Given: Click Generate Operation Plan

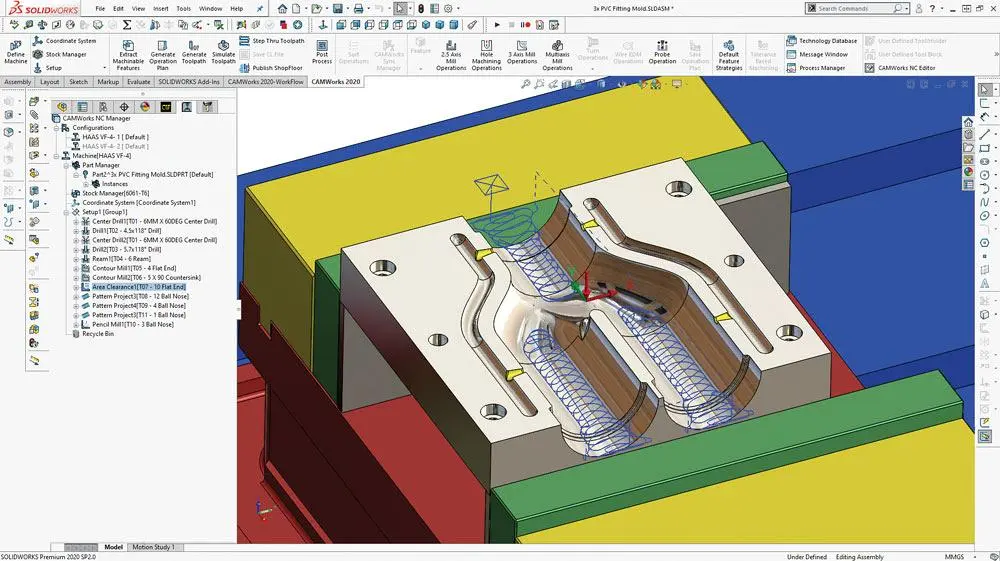Looking at the screenshot, I should tap(163, 54).
